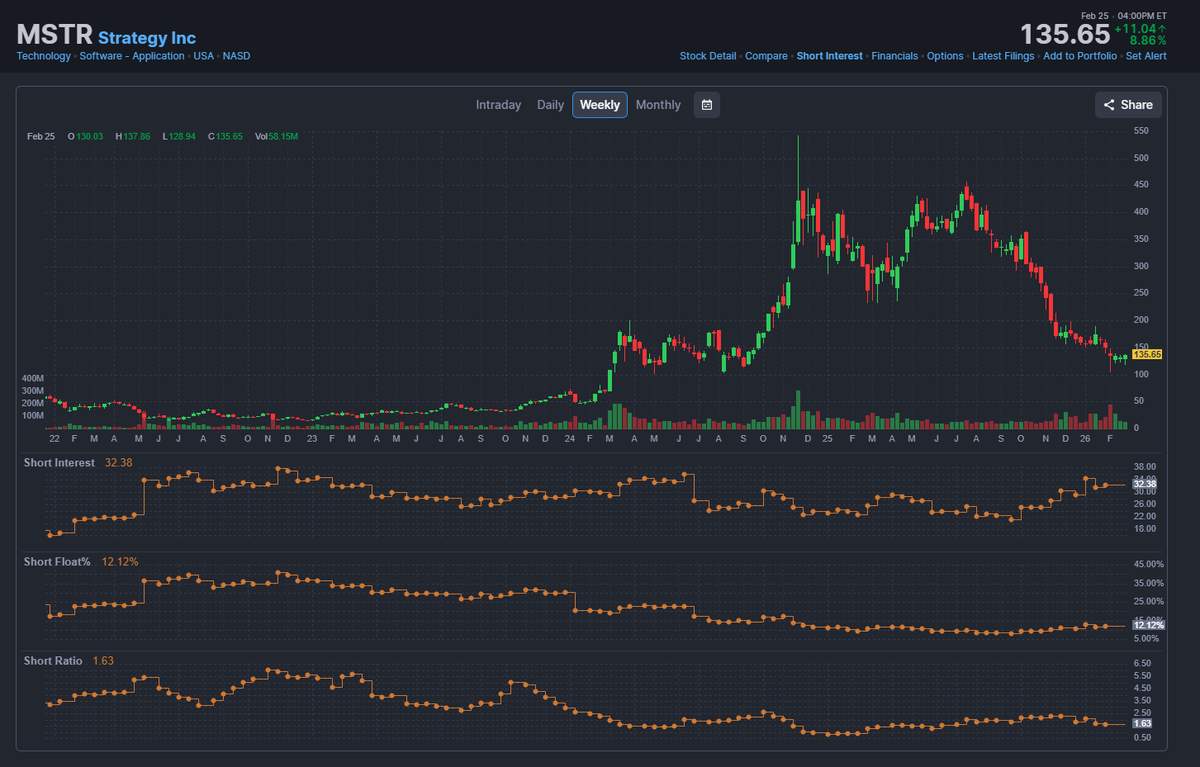The height and width of the screenshot is (767, 1200).
Task: Open the Options link
Action: coord(945,56)
